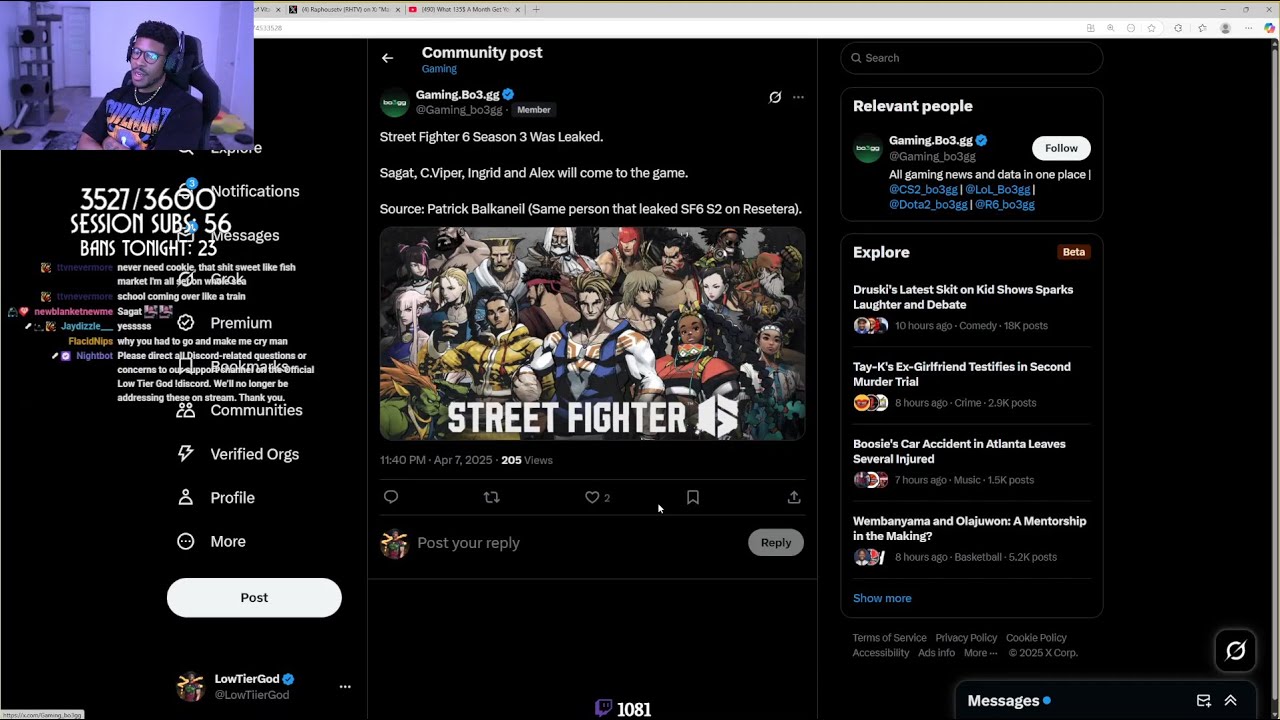Open Terms of Service link
1280x720 pixels.
(889, 638)
